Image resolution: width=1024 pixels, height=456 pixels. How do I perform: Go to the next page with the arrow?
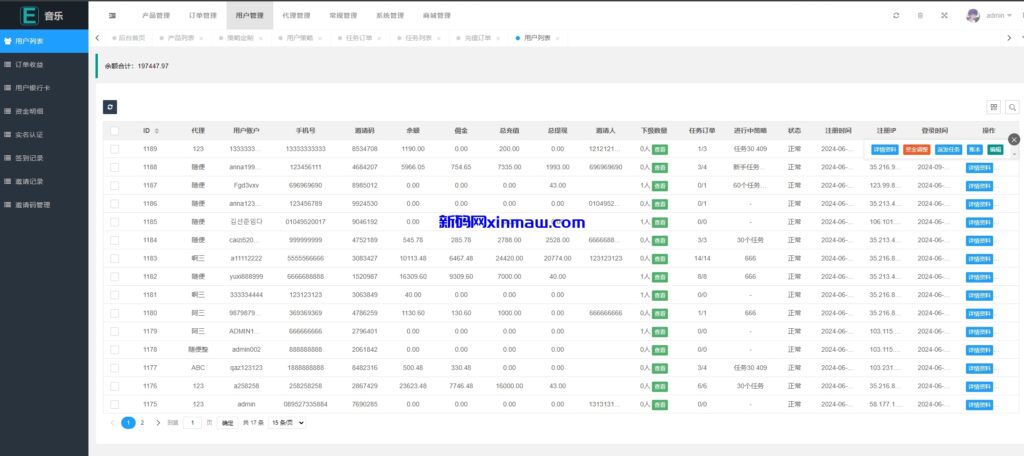158,423
